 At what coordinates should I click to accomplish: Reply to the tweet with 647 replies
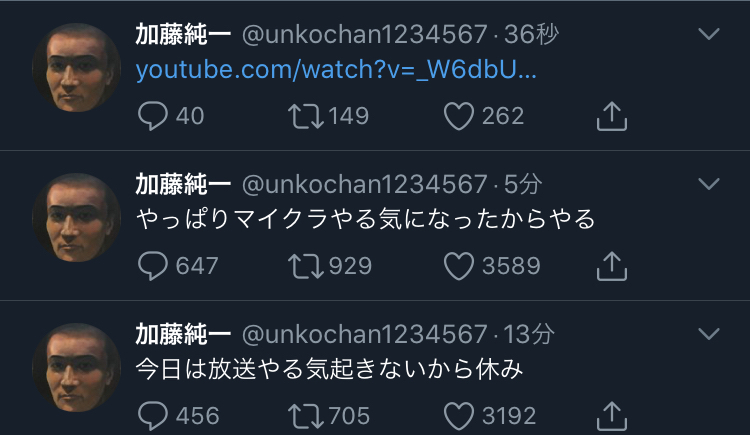[153, 266]
